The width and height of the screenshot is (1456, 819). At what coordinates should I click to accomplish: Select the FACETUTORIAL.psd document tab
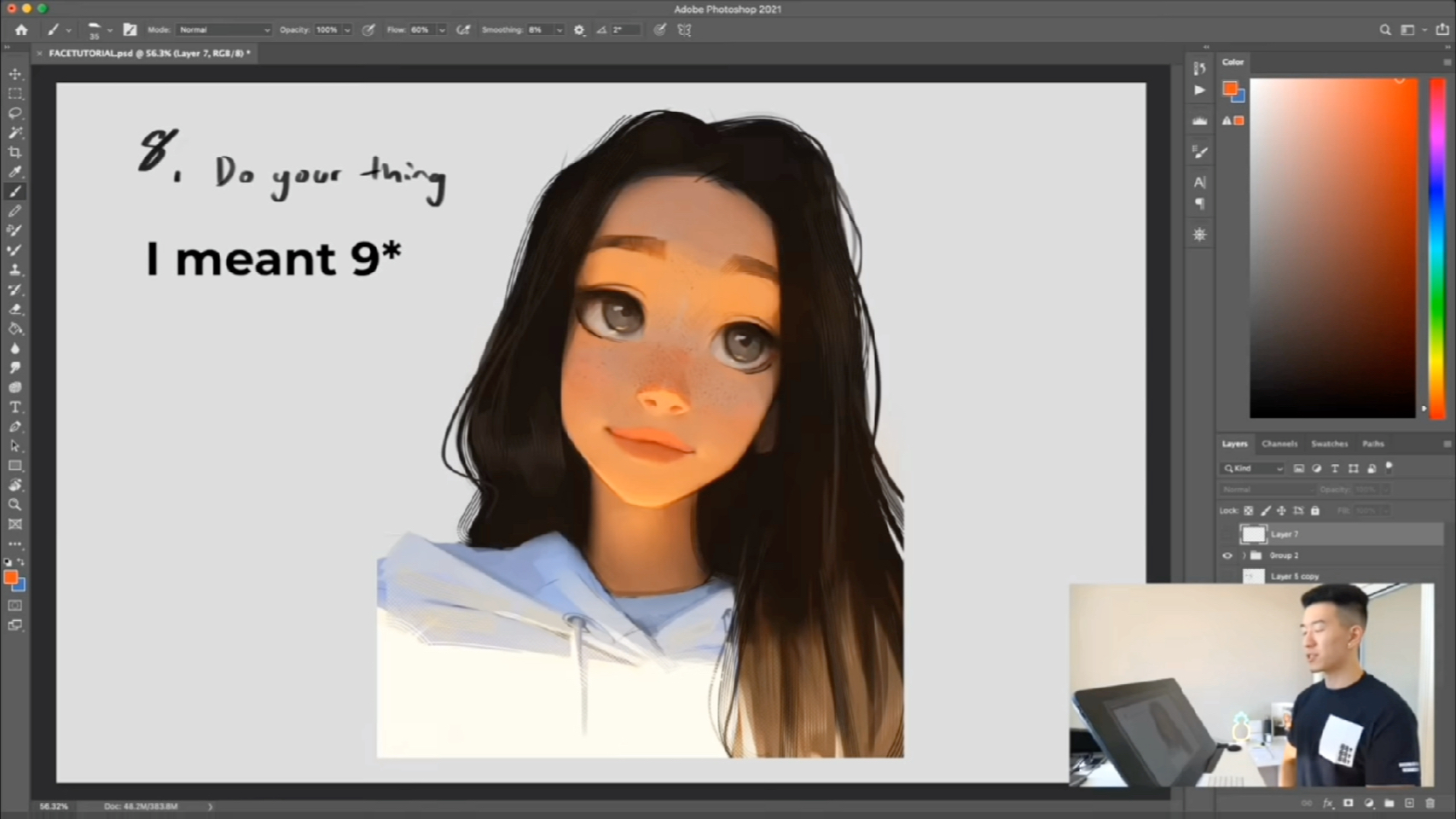148,53
